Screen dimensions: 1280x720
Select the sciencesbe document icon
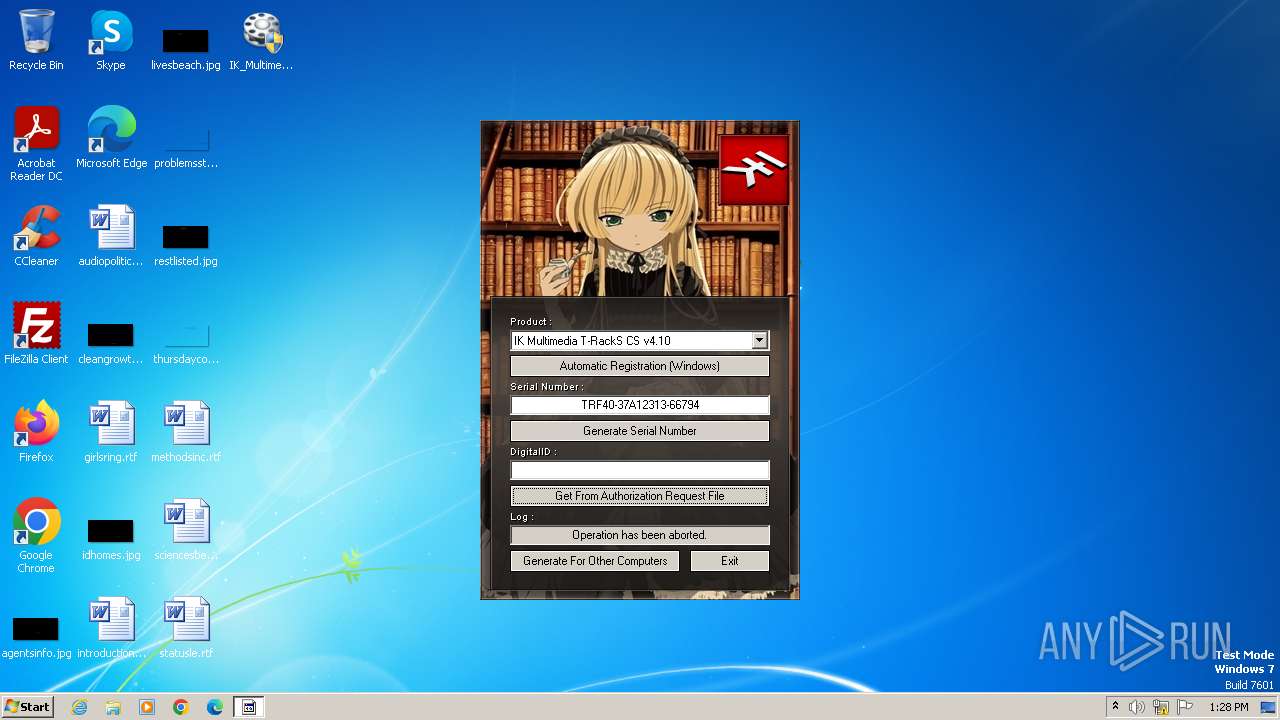click(186, 531)
